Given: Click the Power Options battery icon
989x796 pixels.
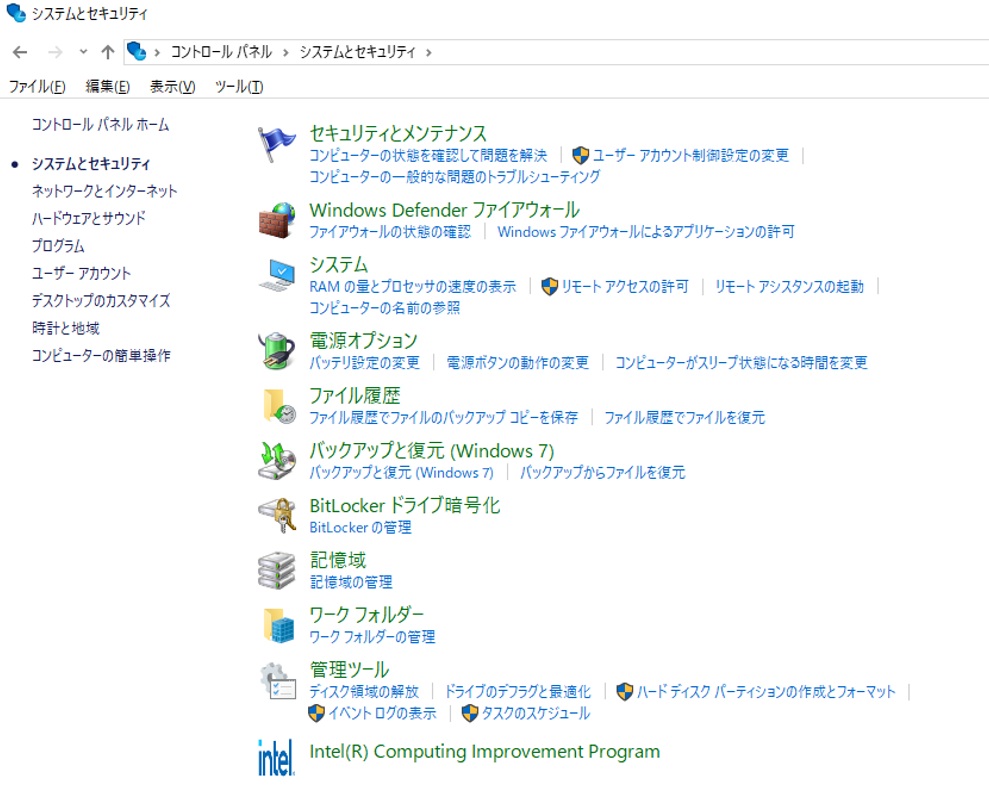Looking at the screenshot, I should tap(277, 350).
